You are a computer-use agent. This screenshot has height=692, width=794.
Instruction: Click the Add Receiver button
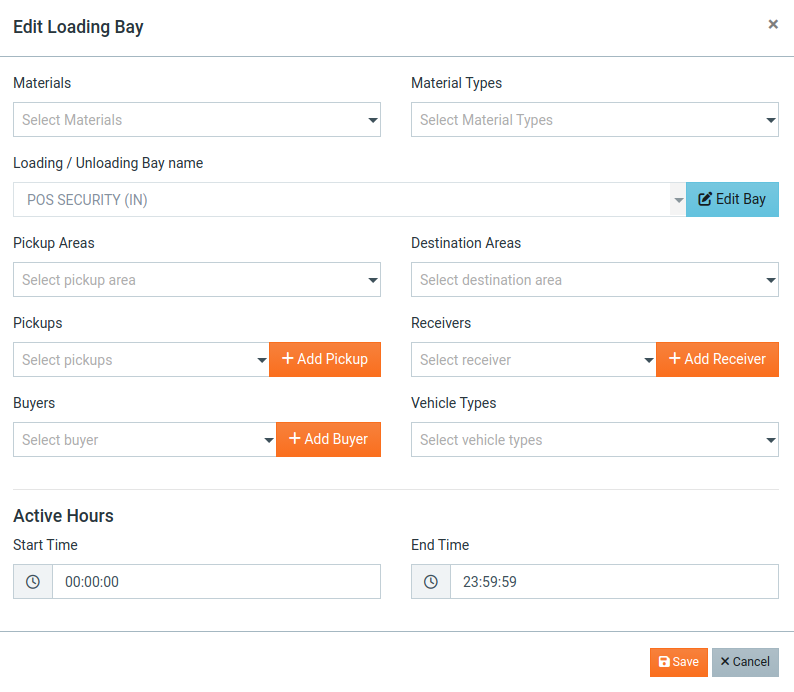(x=718, y=359)
